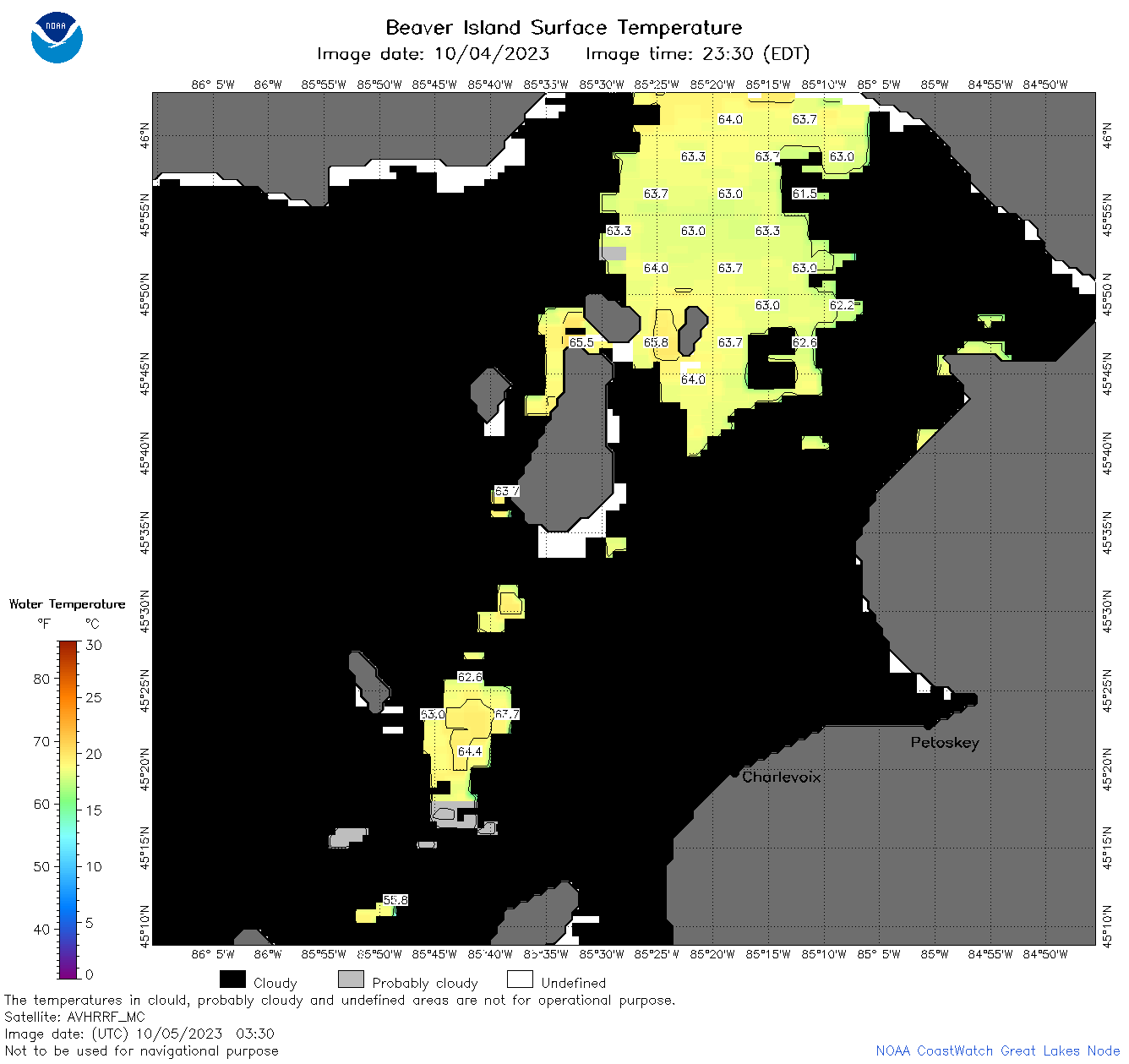Click the navigational purpose disclaimer line
This screenshot has height=1064, width=1129.
pos(142,1051)
